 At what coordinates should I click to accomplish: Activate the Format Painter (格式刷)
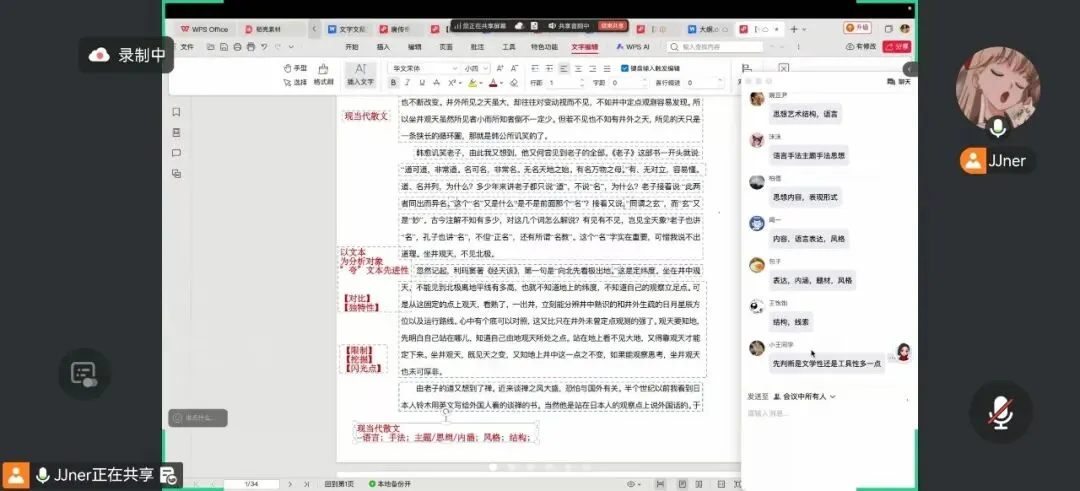click(x=323, y=74)
